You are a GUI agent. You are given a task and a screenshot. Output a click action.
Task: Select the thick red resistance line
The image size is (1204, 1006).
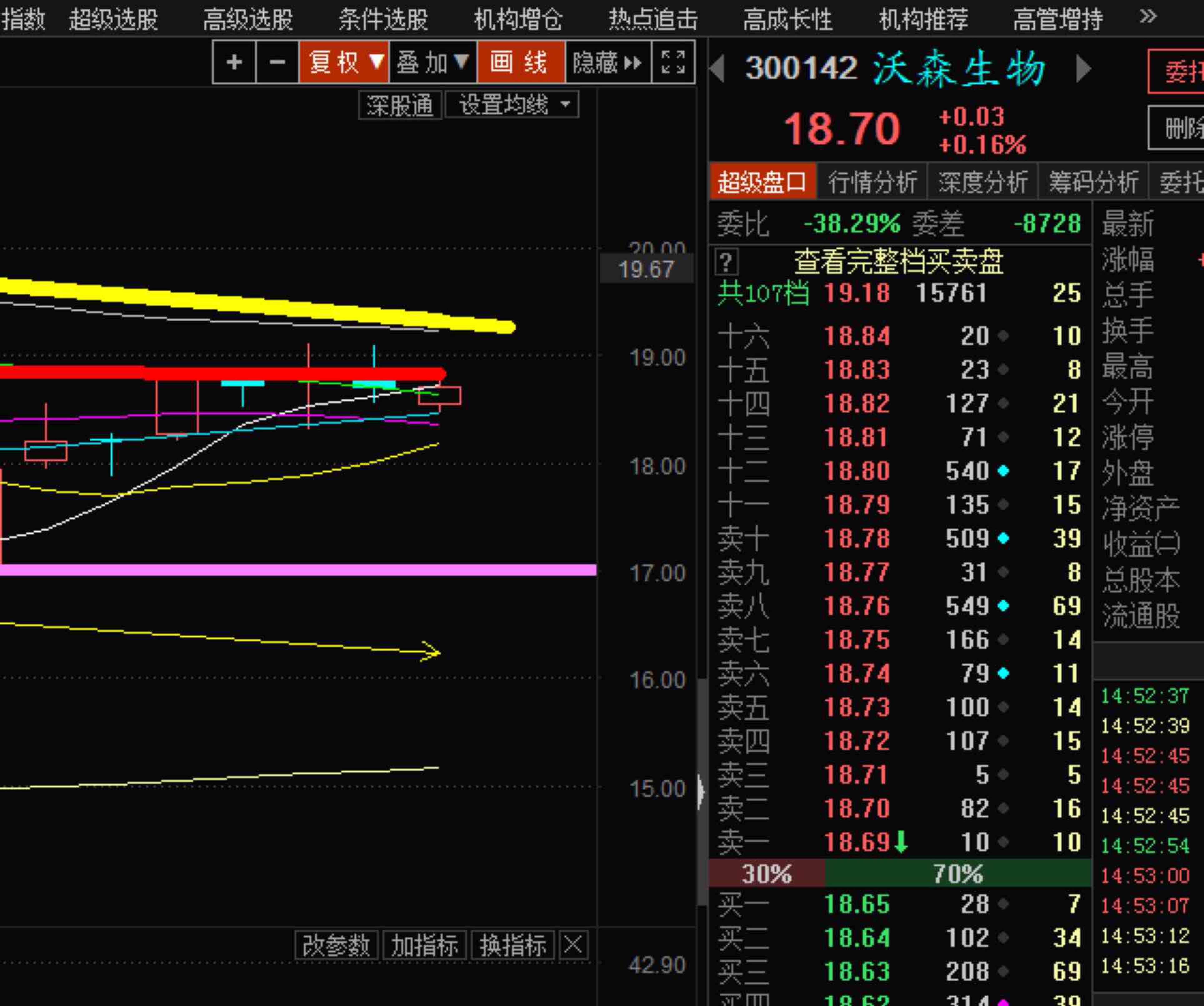224,374
